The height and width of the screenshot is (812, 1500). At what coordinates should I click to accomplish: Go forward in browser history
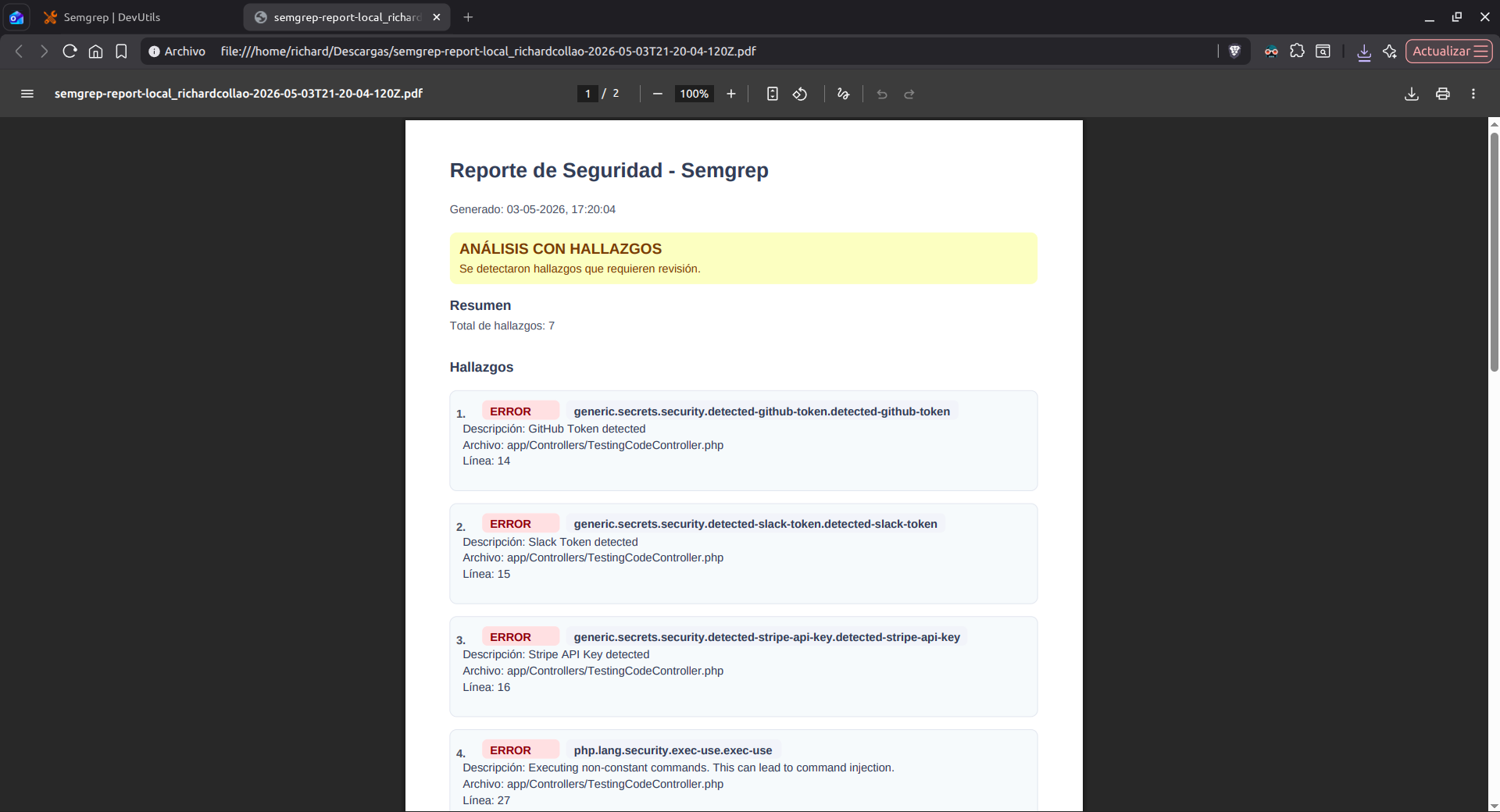45,51
